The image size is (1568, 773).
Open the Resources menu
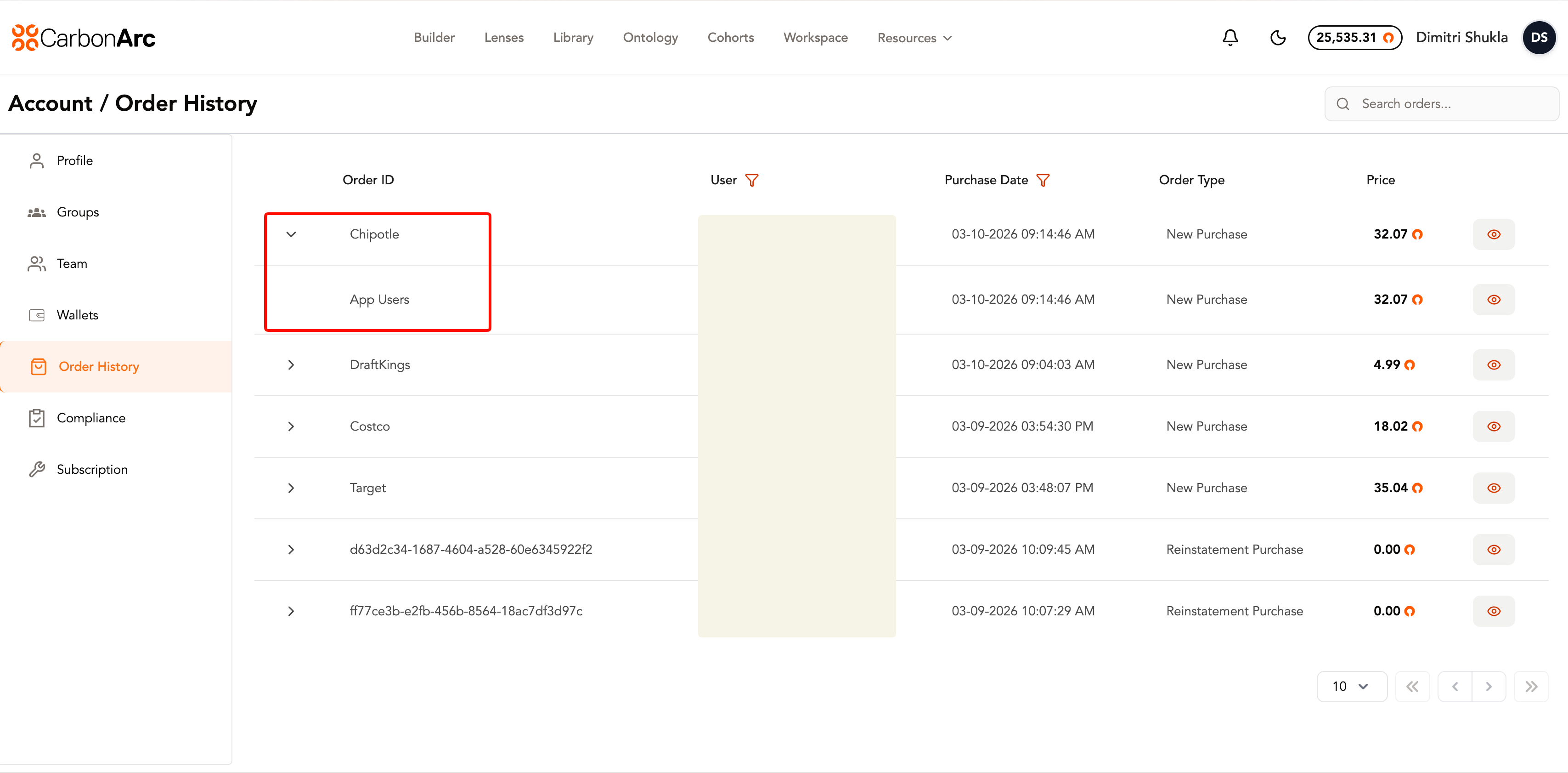tap(914, 38)
